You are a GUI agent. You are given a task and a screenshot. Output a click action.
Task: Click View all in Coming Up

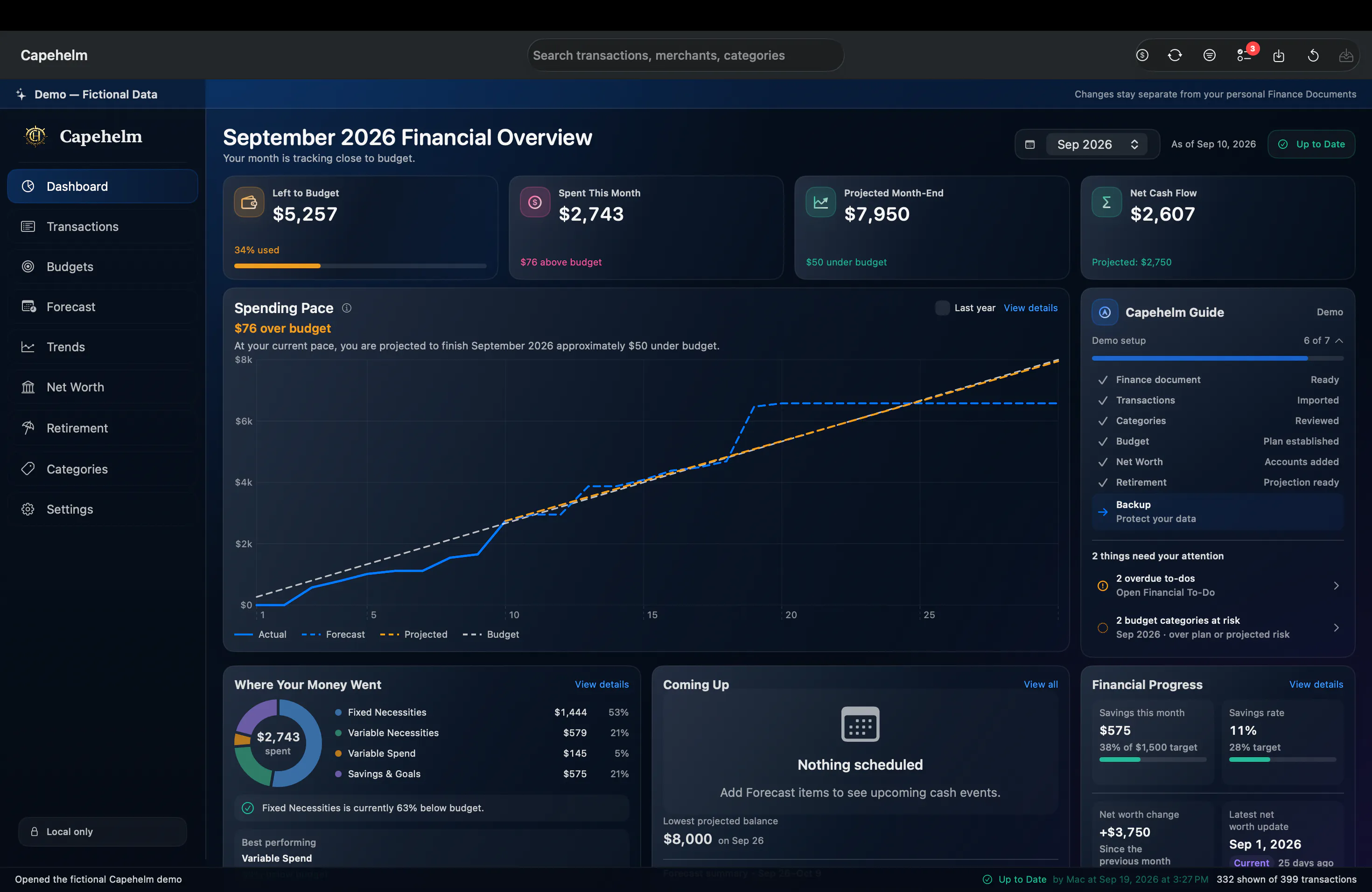1041,684
